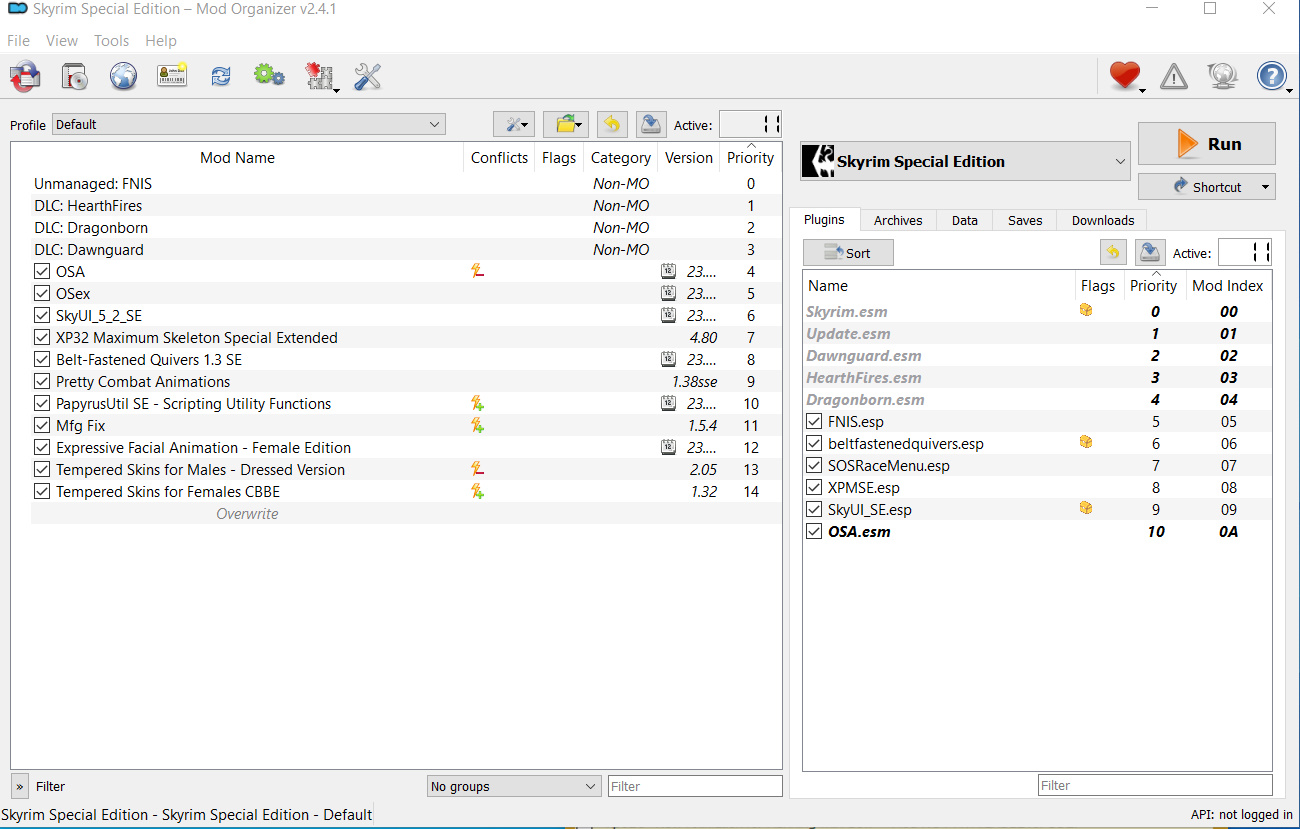Click the conflict icon on the OSA row
This screenshot has width=1300, height=829.
point(478,271)
